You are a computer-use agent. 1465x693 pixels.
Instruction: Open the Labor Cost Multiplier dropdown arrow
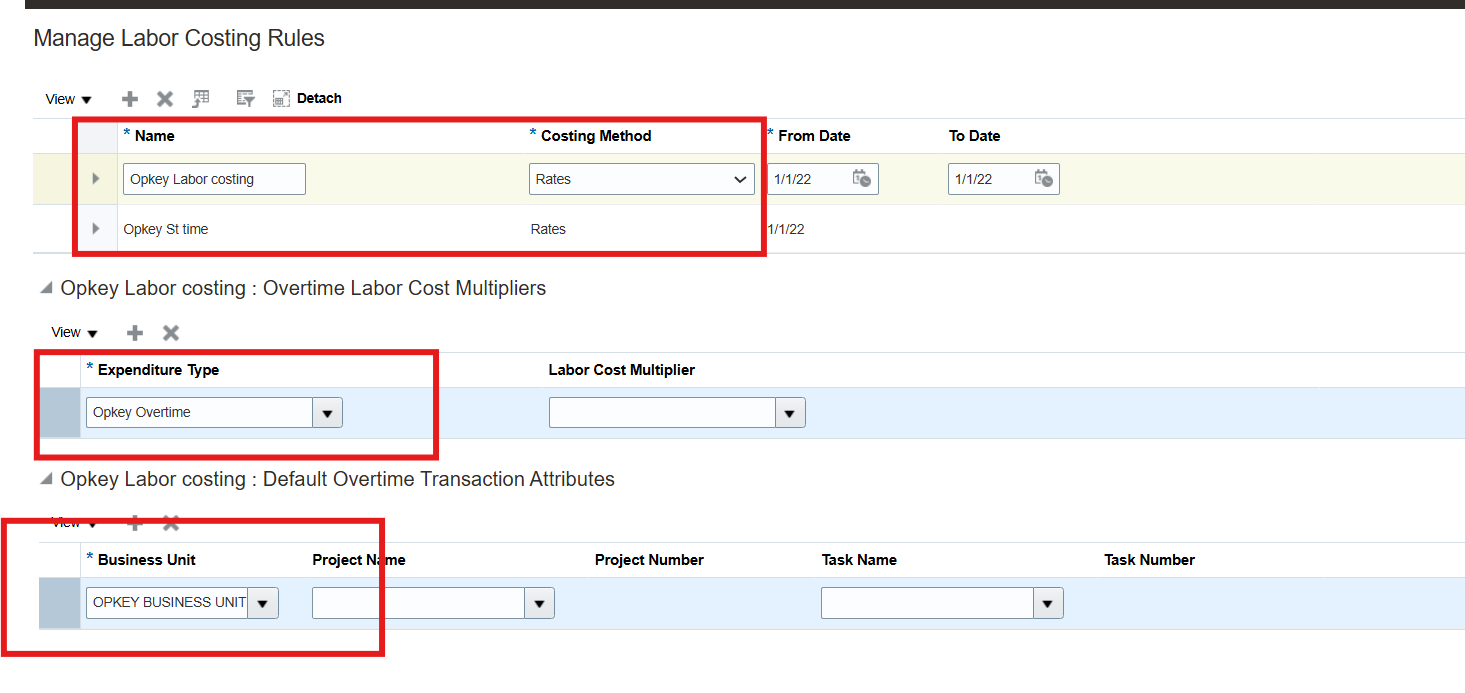tap(791, 413)
